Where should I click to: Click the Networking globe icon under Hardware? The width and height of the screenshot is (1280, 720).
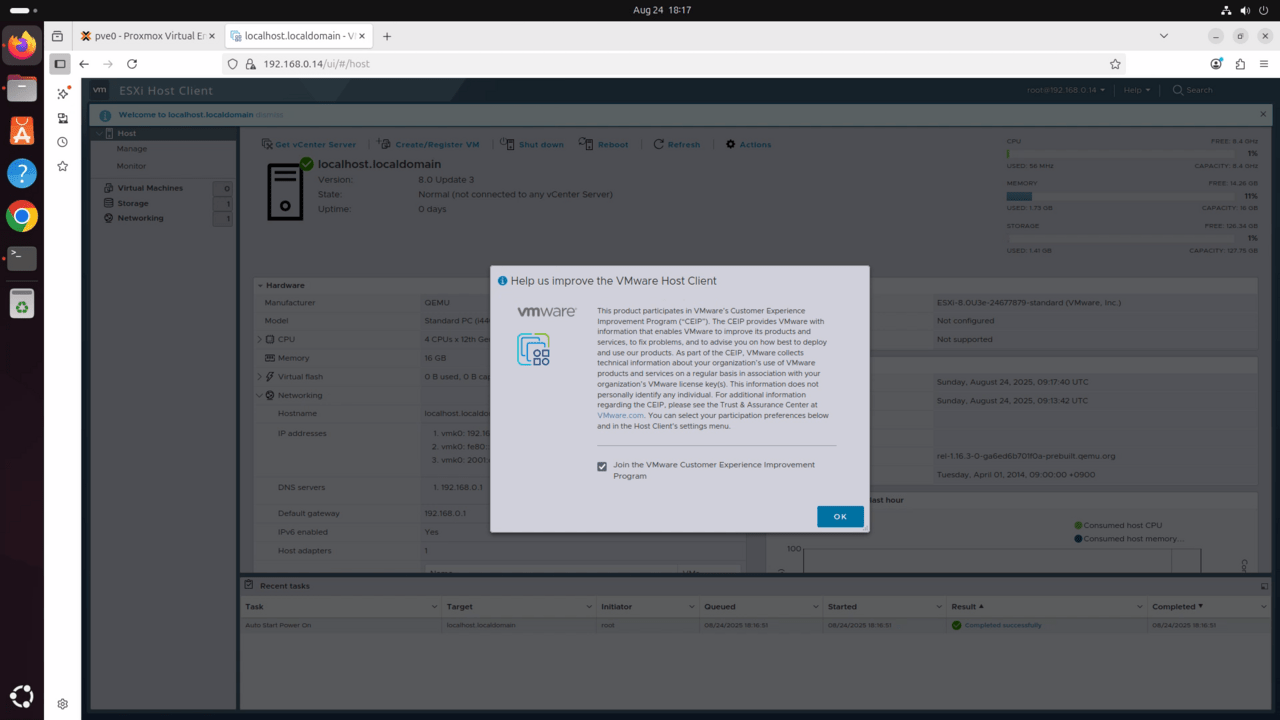click(270, 395)
